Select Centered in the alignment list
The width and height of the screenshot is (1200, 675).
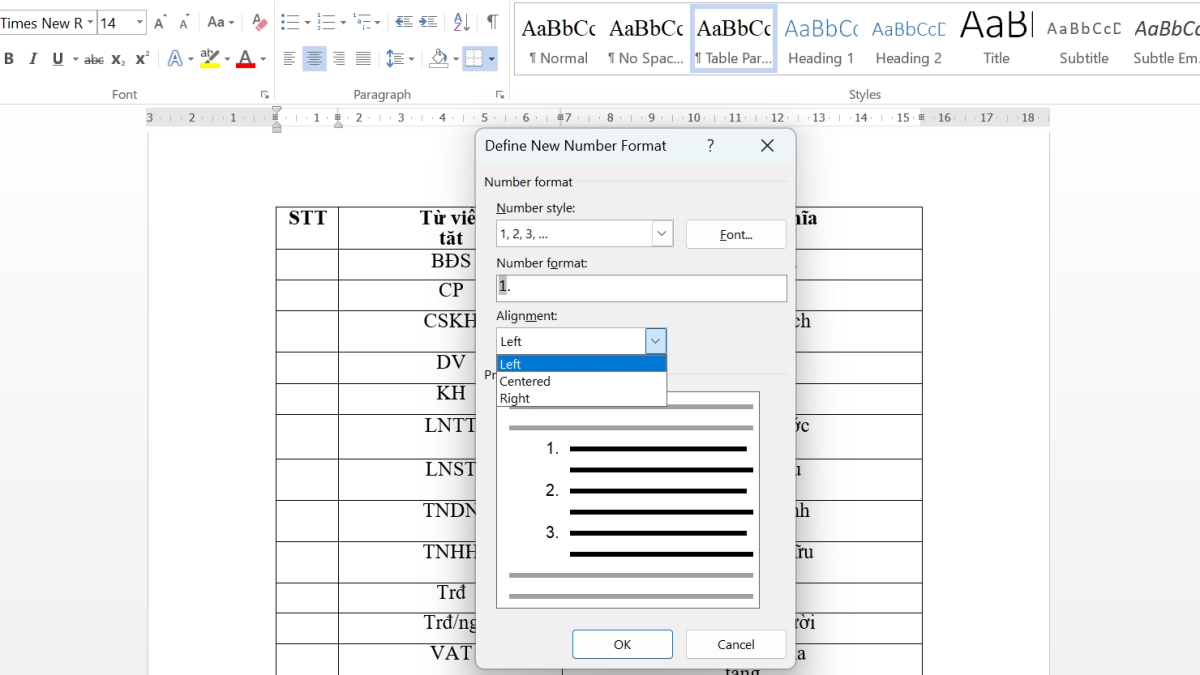point(524,381)
